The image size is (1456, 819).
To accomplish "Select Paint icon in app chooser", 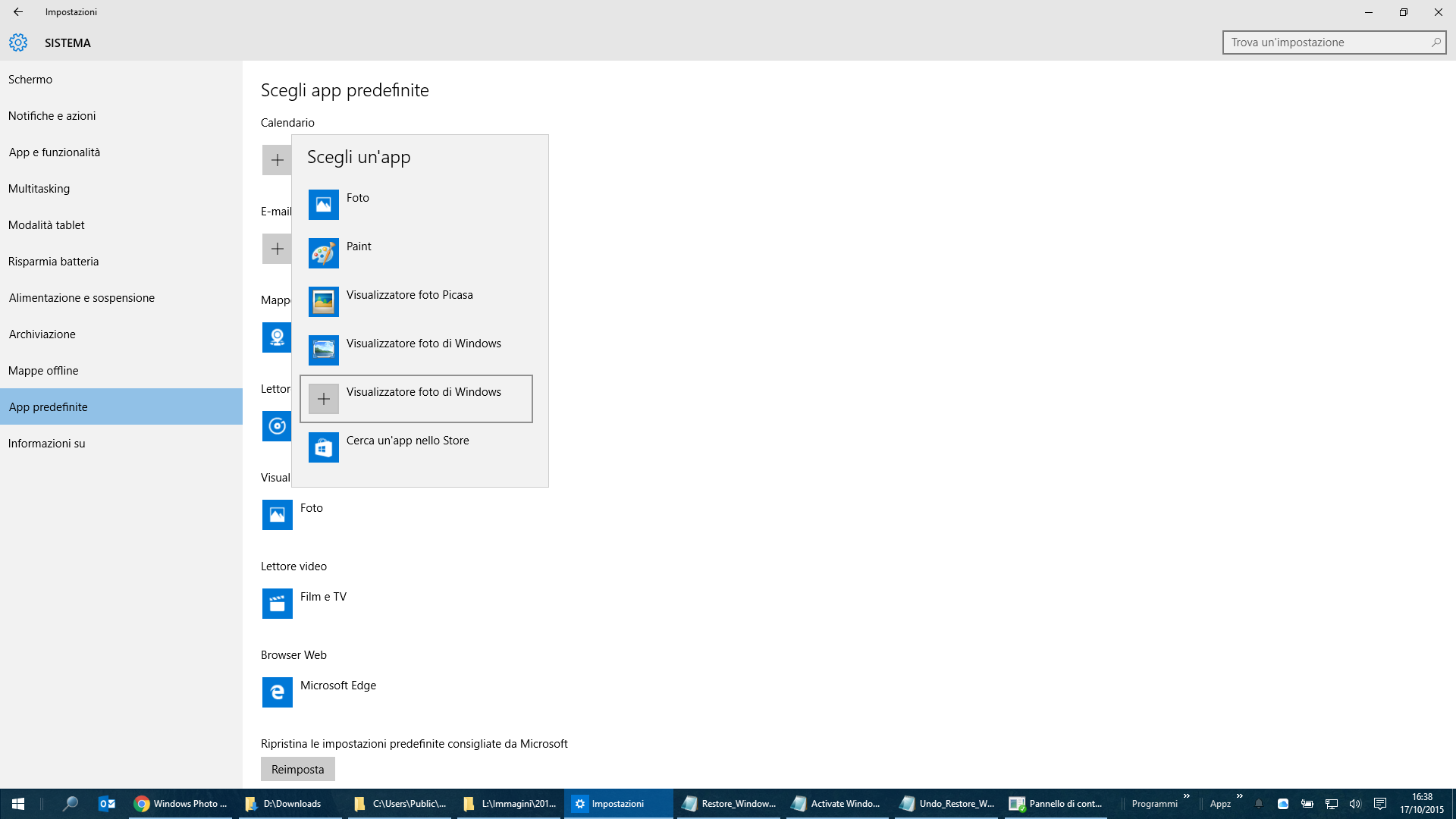I will 323,253.
